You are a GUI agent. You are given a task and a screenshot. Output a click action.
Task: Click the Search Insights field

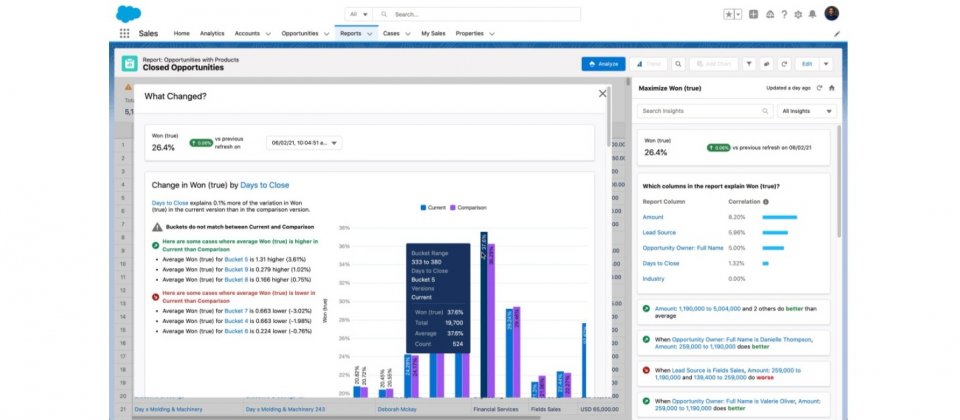(705, 111)
